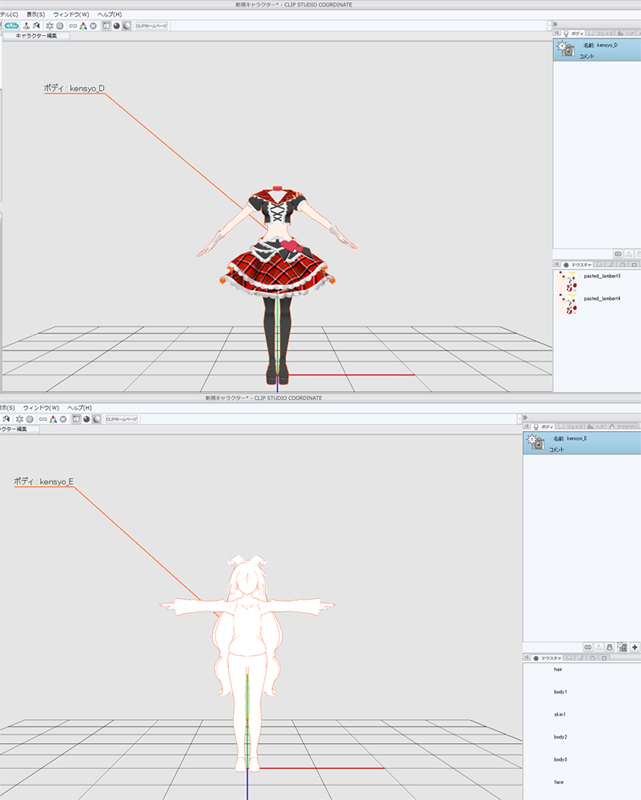The height and width of the screenshot is (800, 641).
Task: Click the CLIPホームページ button
Action: click(151, 25)
